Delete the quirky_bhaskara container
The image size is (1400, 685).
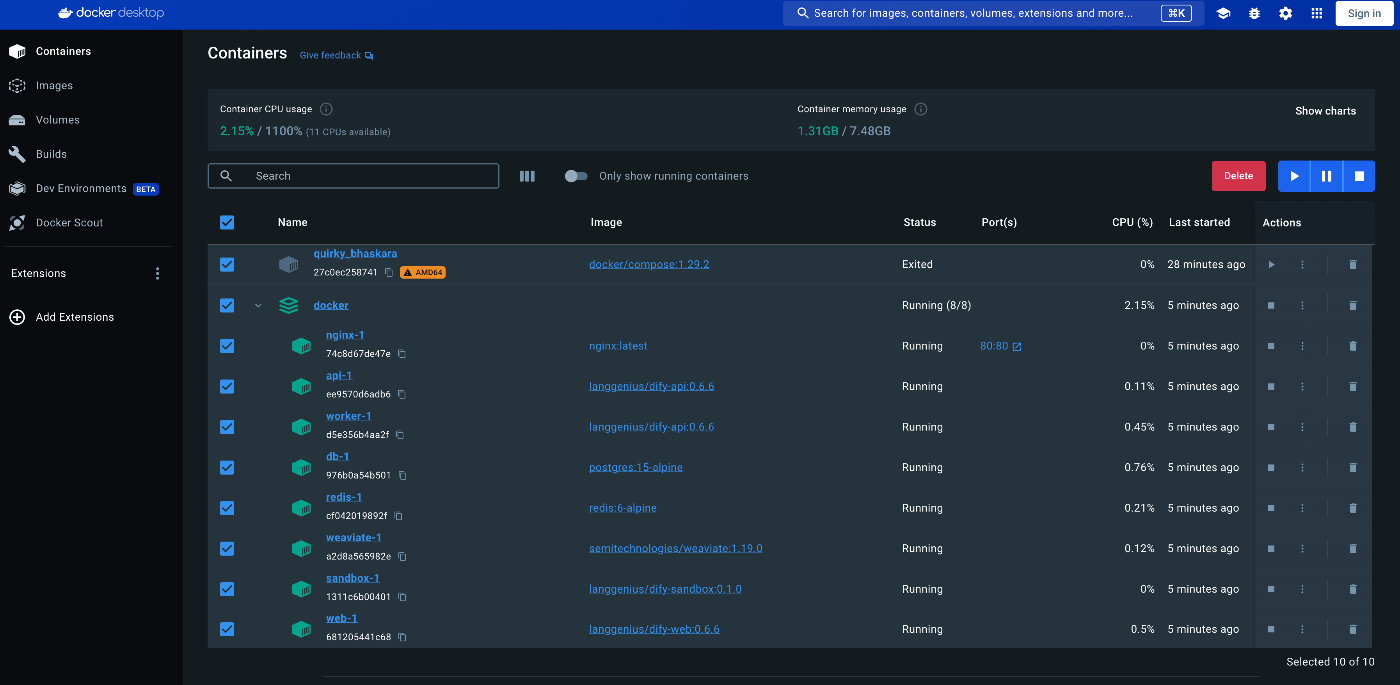(1353, 265)
